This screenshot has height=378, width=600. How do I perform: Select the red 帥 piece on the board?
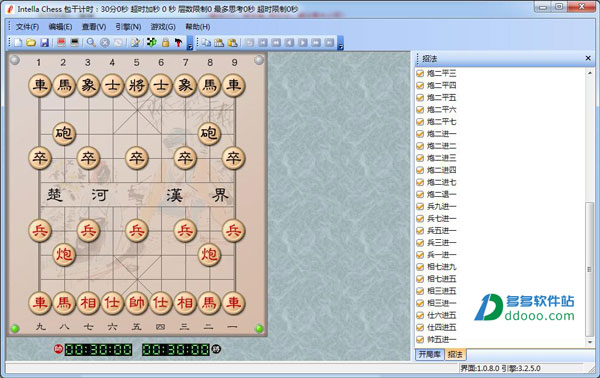coord(137,303)
